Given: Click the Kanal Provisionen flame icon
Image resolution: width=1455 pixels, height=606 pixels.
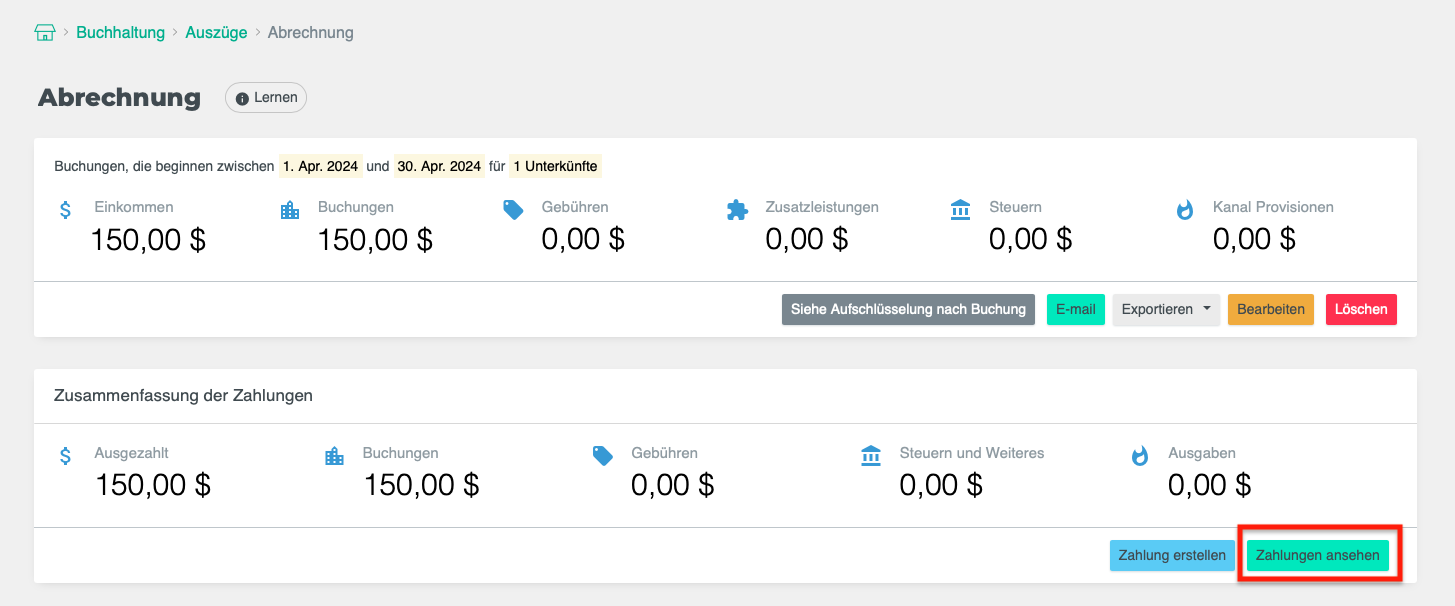Looking at the screenshot, I should pos(1185,210).
